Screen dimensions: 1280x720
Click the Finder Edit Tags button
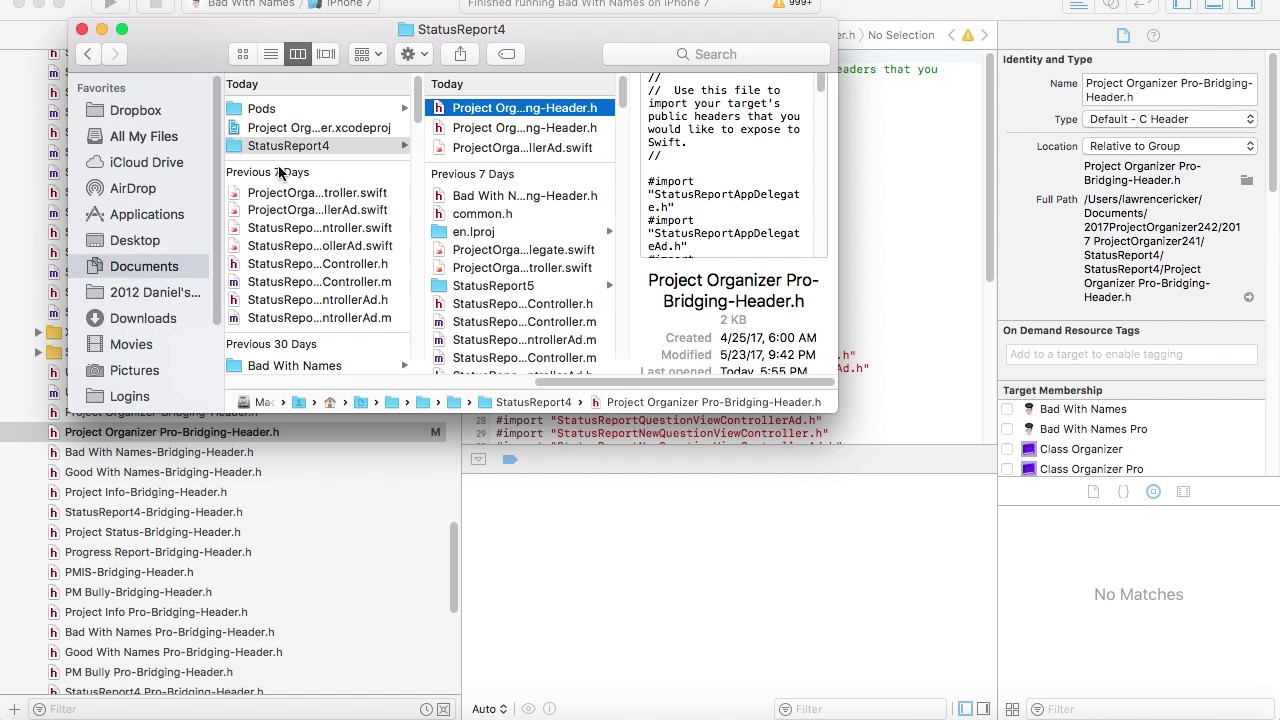pos(506,54)
